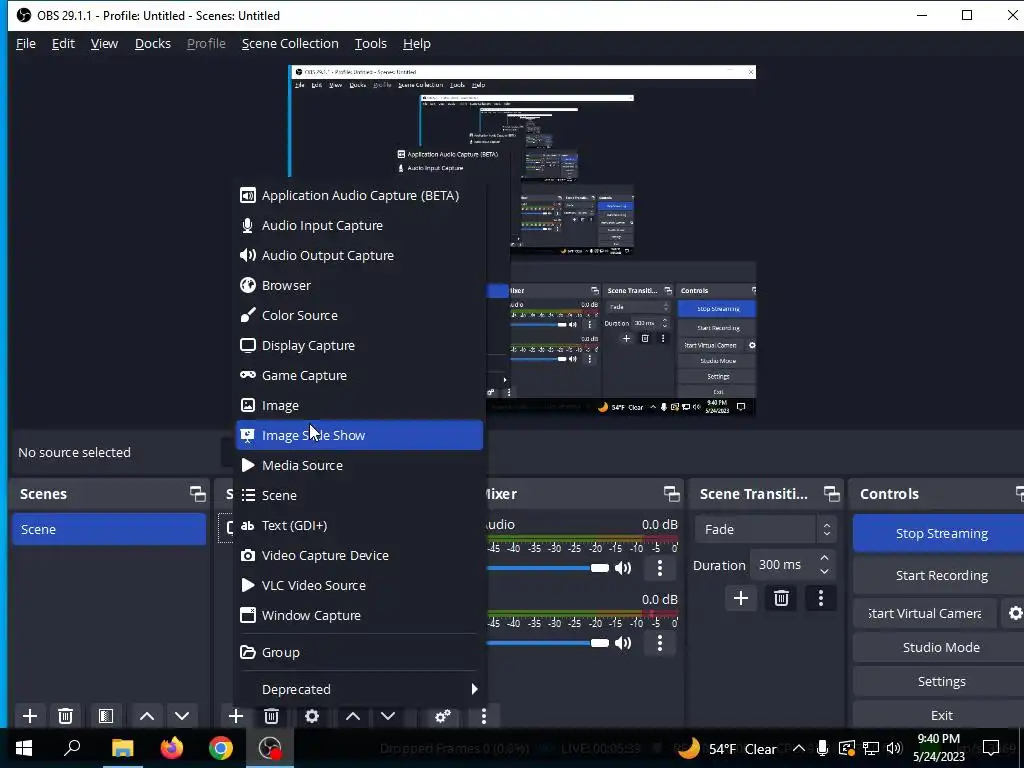Click Start Virtual Camera button
This screenshot has height=768, width=1024.
coord(925,613)
